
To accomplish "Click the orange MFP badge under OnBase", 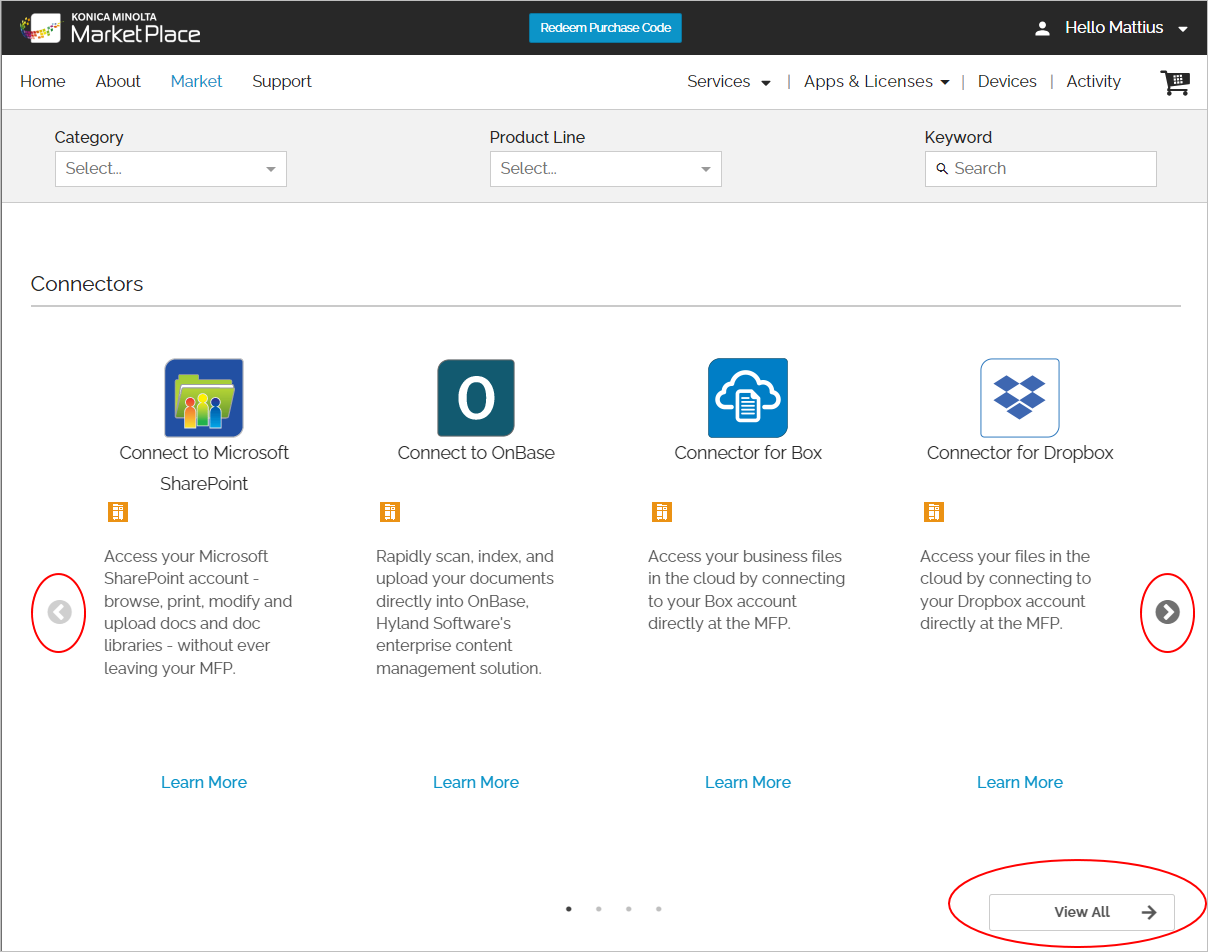I will coord(390,512).
